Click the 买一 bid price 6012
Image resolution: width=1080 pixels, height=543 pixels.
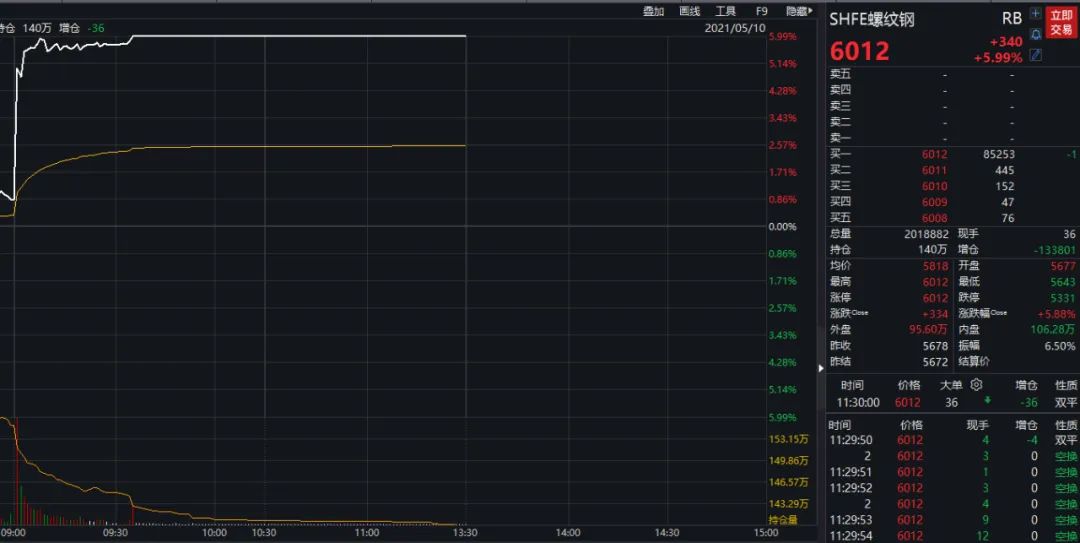click(x=934, y=154)
